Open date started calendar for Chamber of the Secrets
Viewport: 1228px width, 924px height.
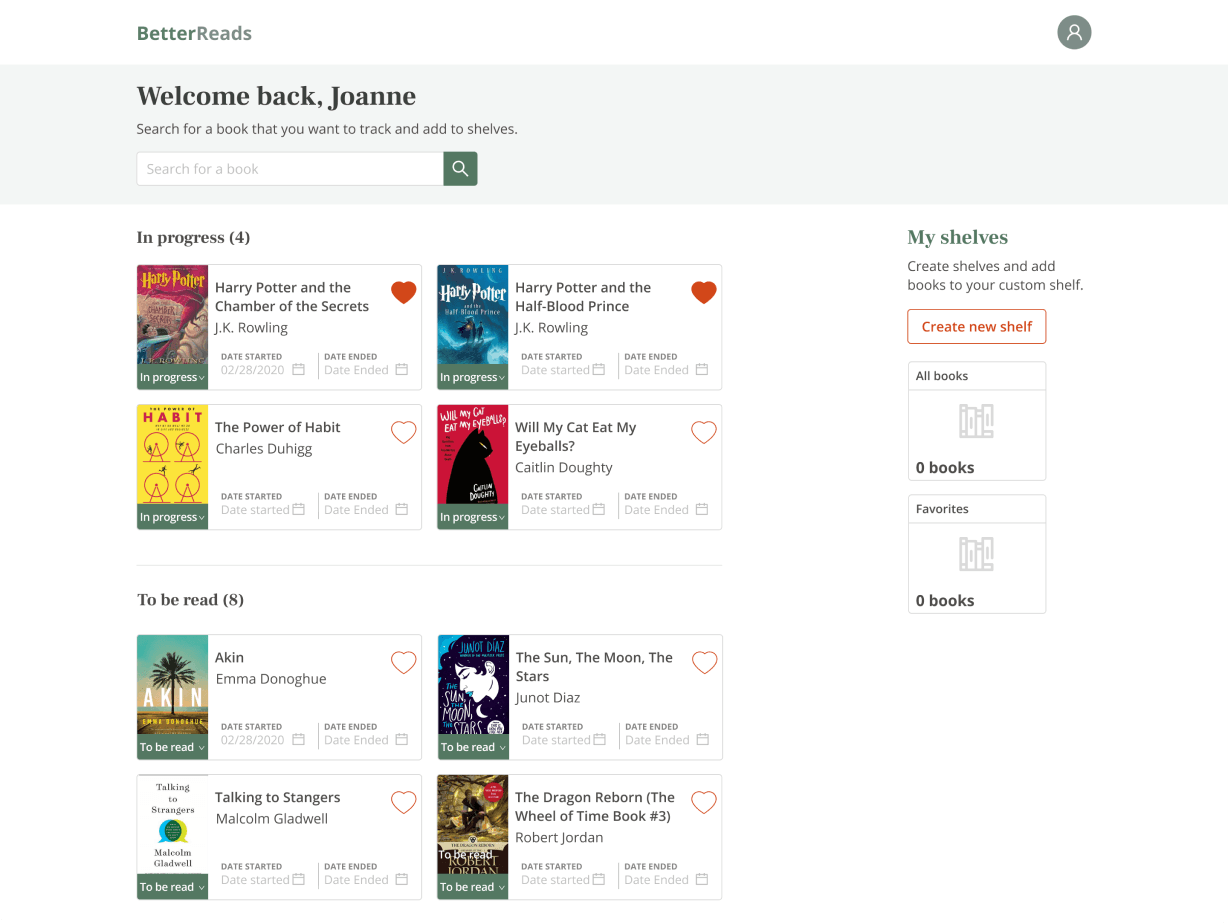(298, 370)
